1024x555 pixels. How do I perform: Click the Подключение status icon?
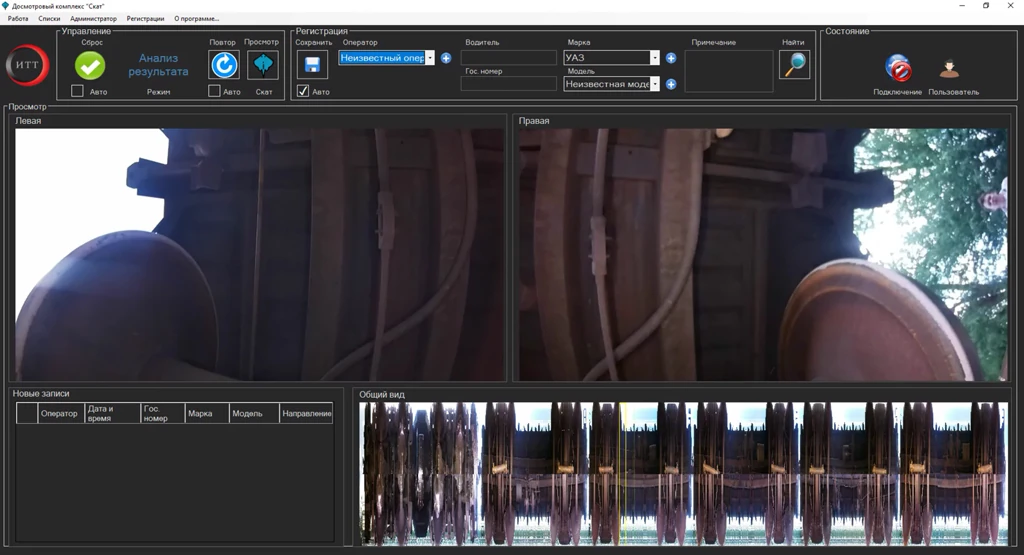tap(897, 69)
